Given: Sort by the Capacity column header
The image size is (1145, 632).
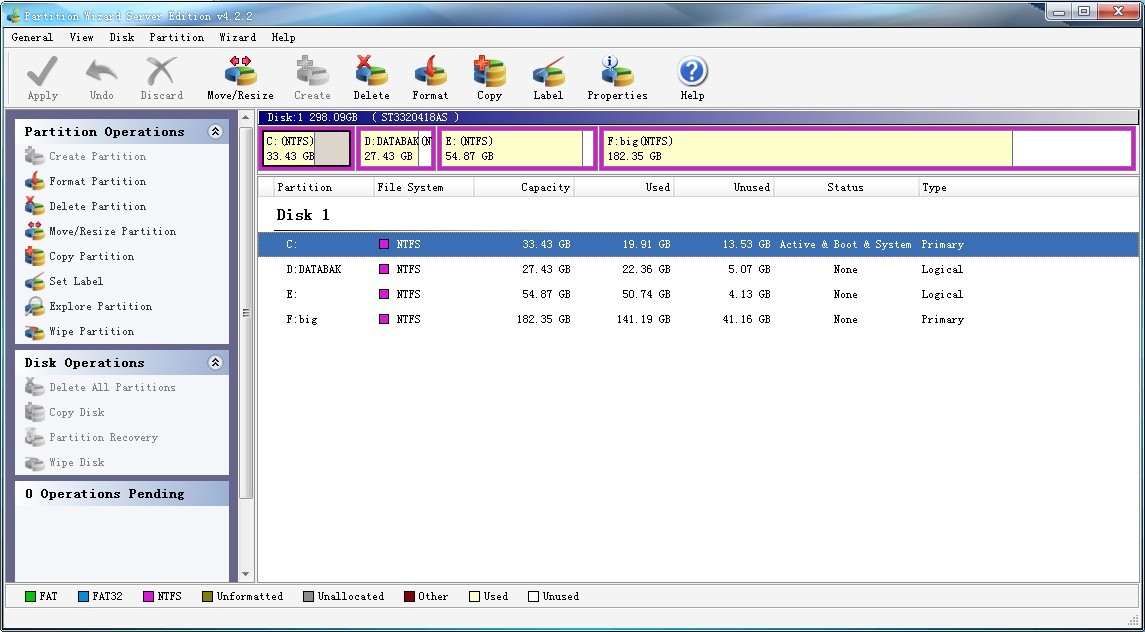Looking at the screenshot, I should click(x=524, y=187).
